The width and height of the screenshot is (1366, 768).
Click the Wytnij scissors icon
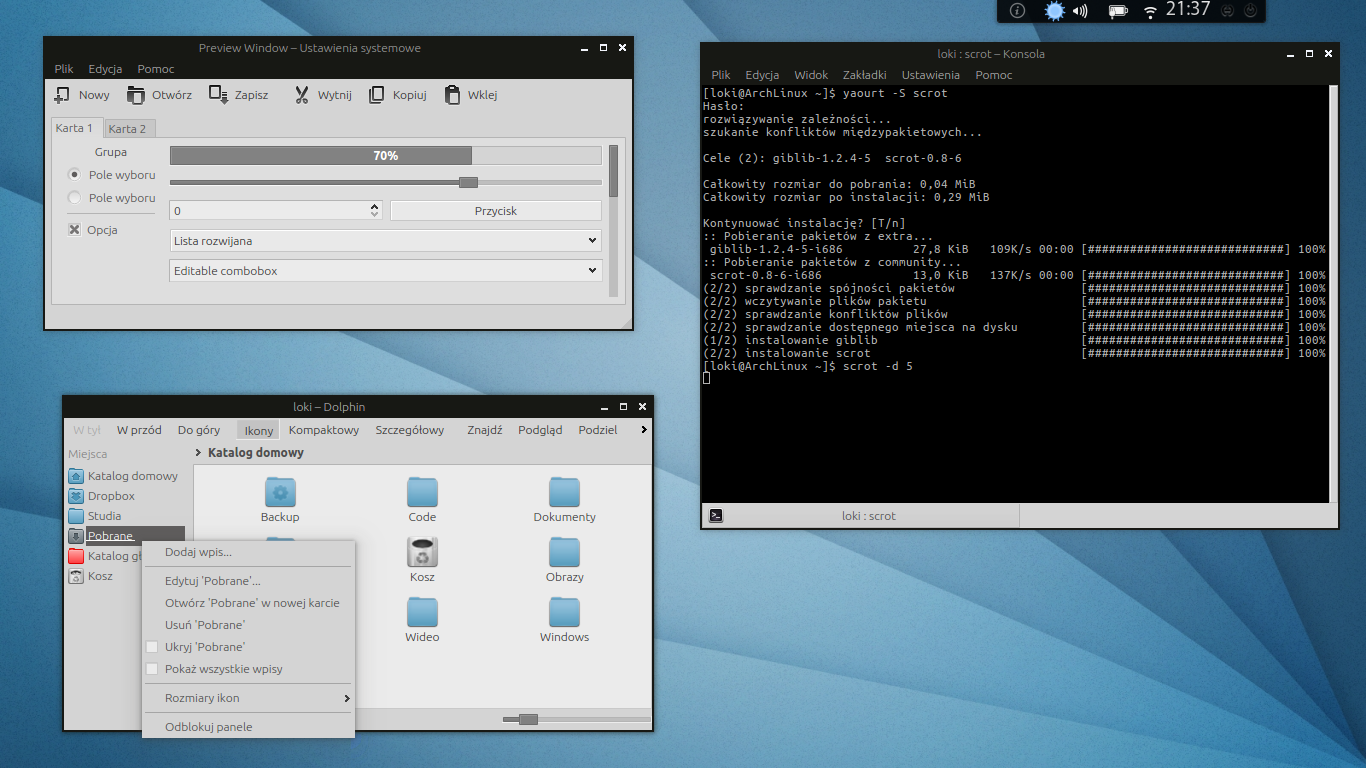point(301,95)
